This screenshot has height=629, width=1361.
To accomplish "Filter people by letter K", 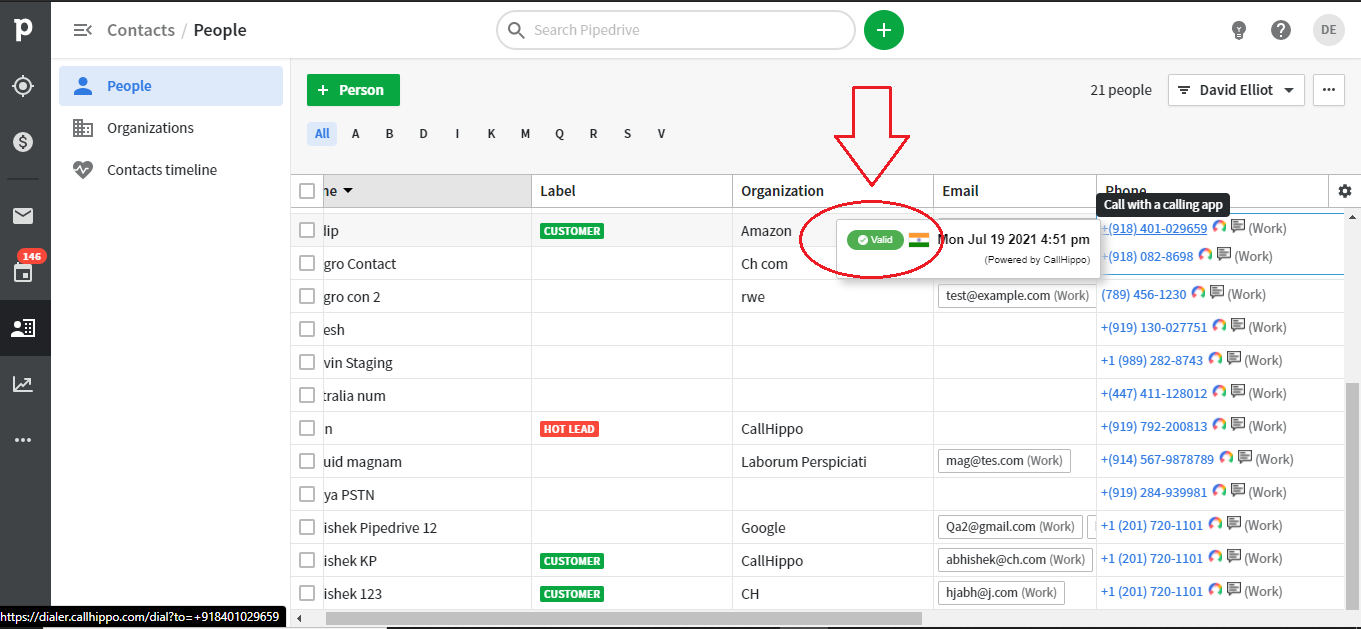I will click(491, 134).
